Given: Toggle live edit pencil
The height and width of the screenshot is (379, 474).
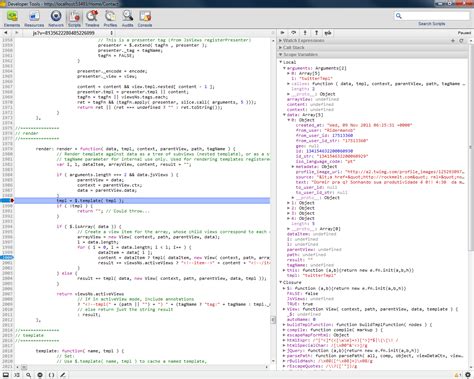Looking at the screenshot, I should 63,375.
